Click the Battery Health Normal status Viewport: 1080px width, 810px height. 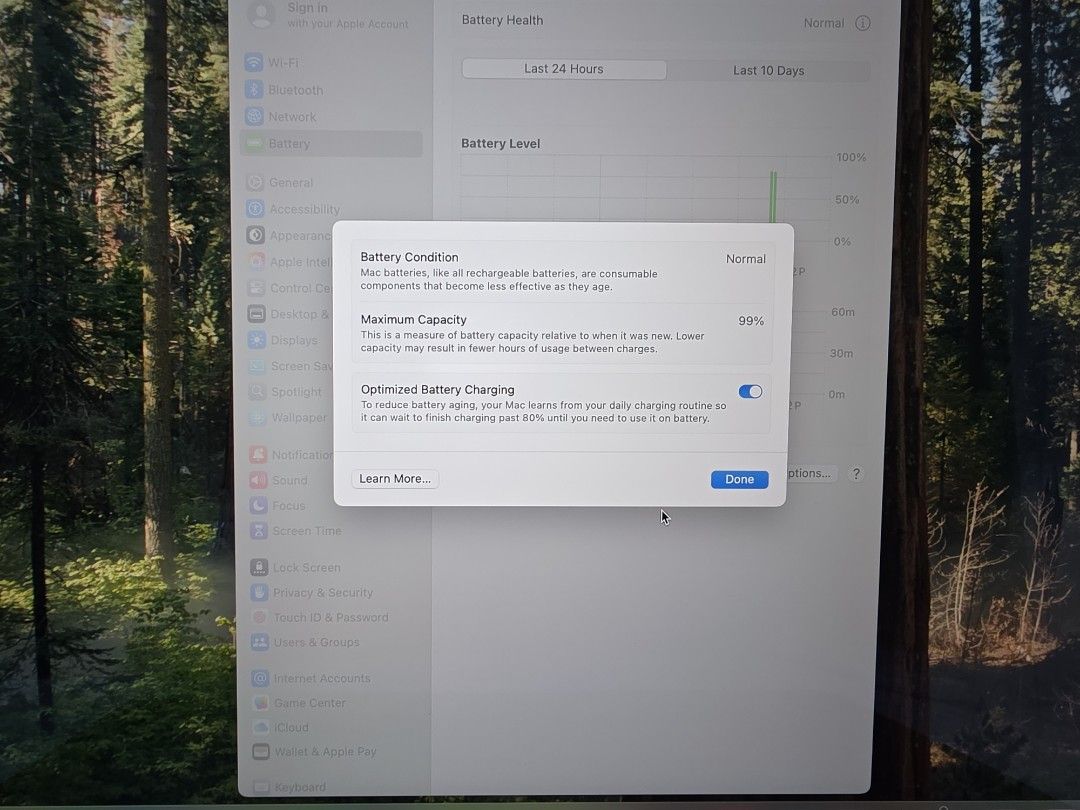click(824, 23)
